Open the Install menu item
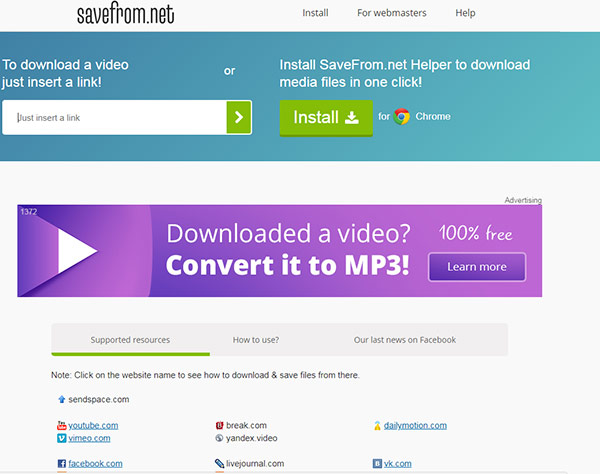 tap(315, 13)
